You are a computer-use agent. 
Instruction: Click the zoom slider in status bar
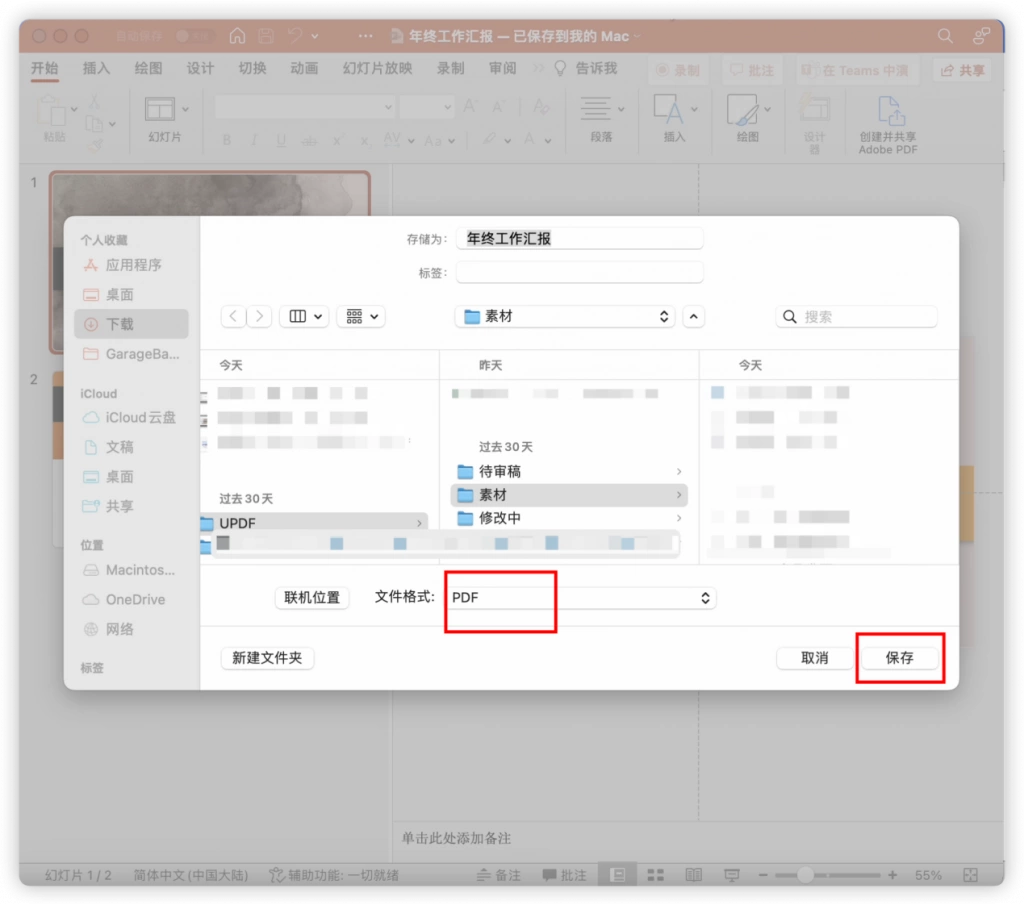coord(827,875)
